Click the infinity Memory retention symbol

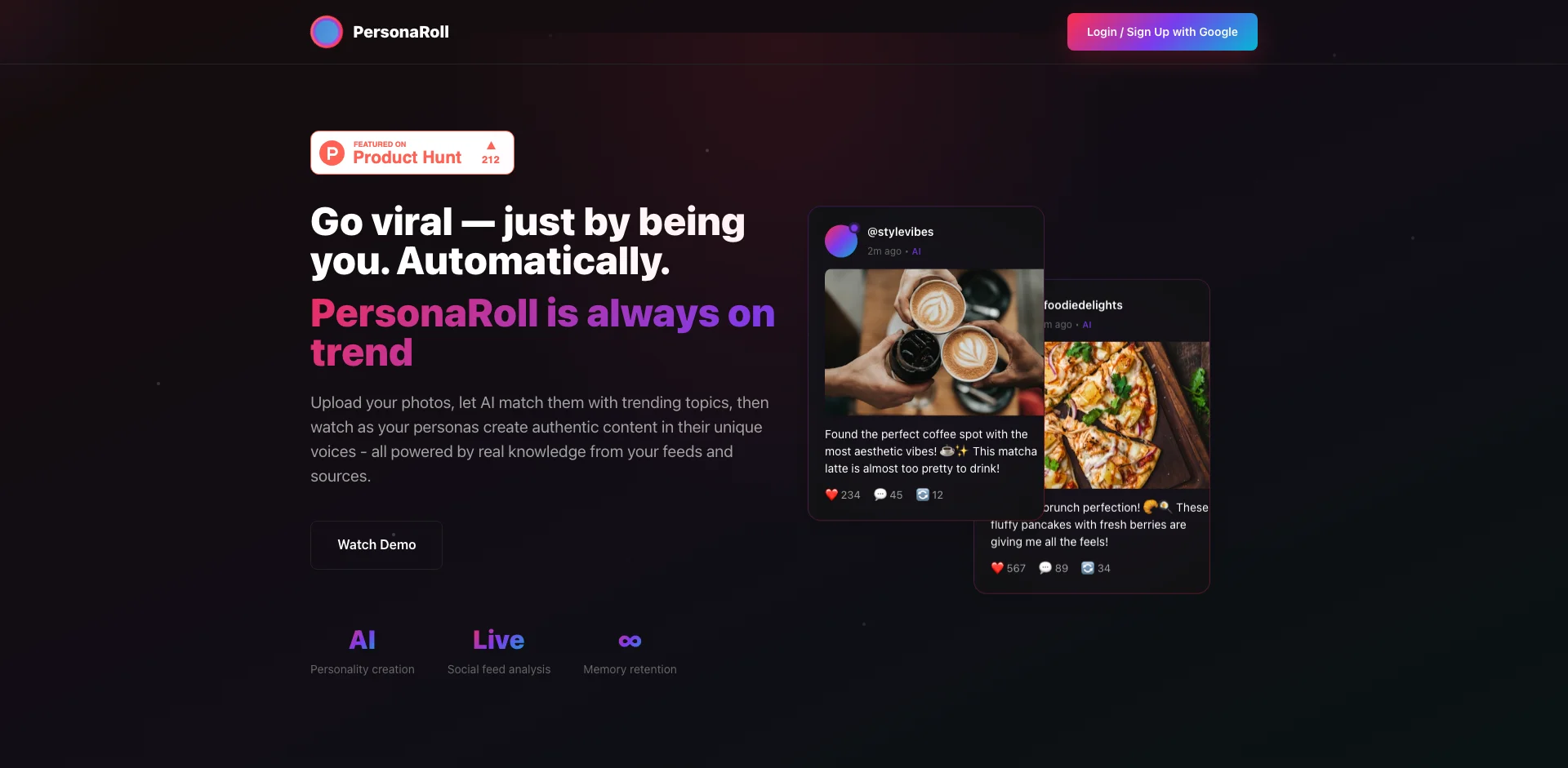coord(630,641)
